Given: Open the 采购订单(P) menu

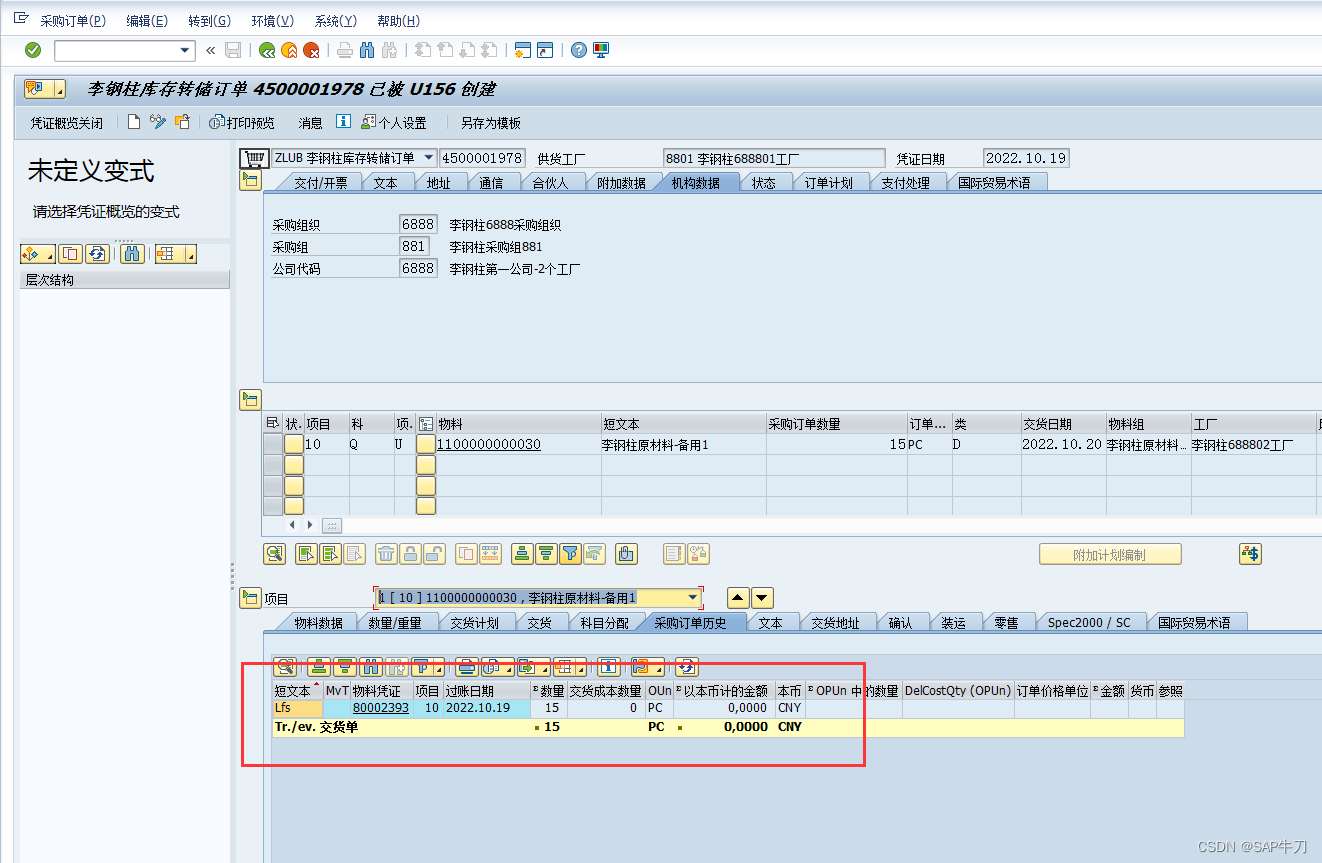Looking at the screenshot, I should [73, 21].
